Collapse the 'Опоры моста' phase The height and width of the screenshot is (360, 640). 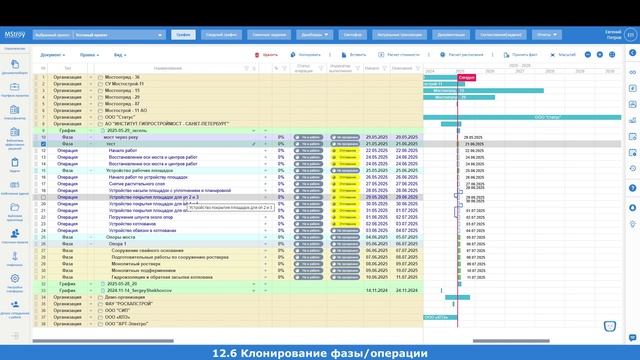pyautogui.click(x=91, y=237)
